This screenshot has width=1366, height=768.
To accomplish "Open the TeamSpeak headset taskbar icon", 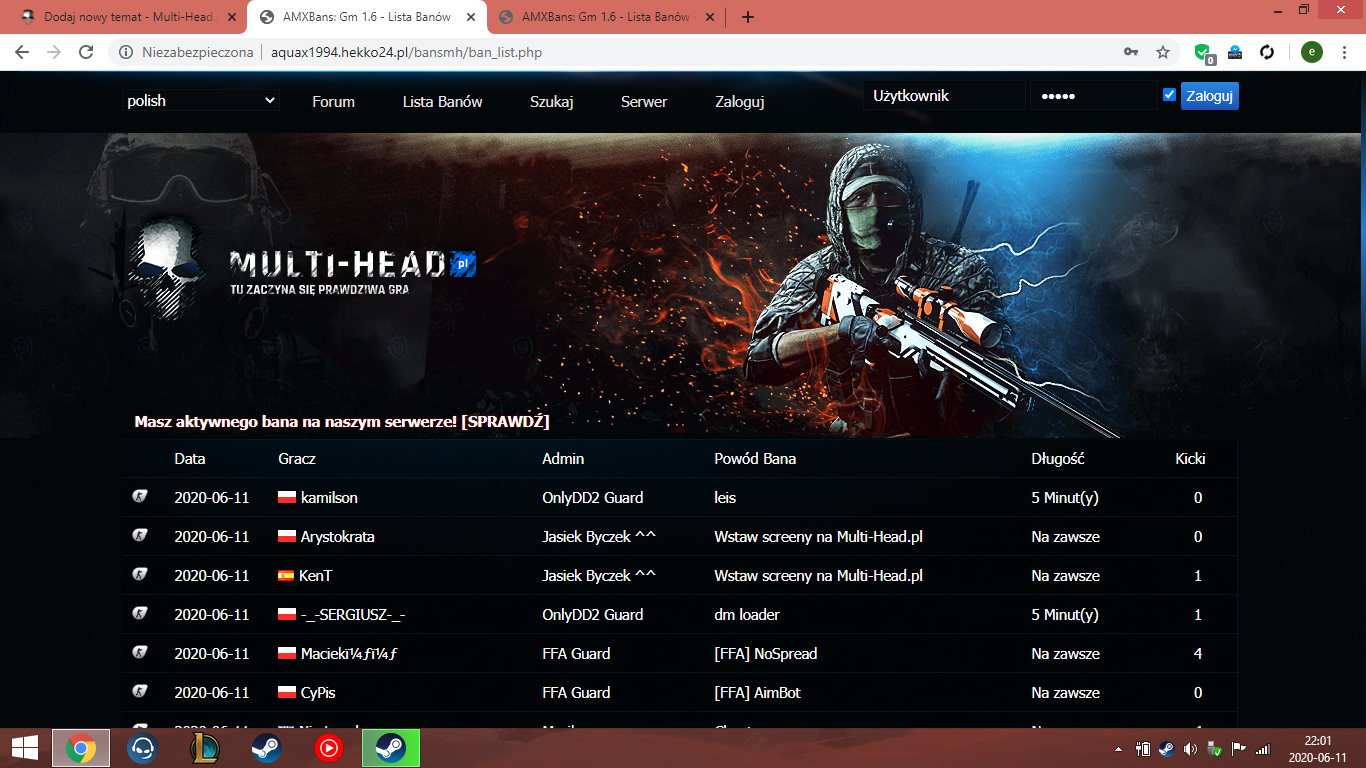I will click(x=143, y=748).
